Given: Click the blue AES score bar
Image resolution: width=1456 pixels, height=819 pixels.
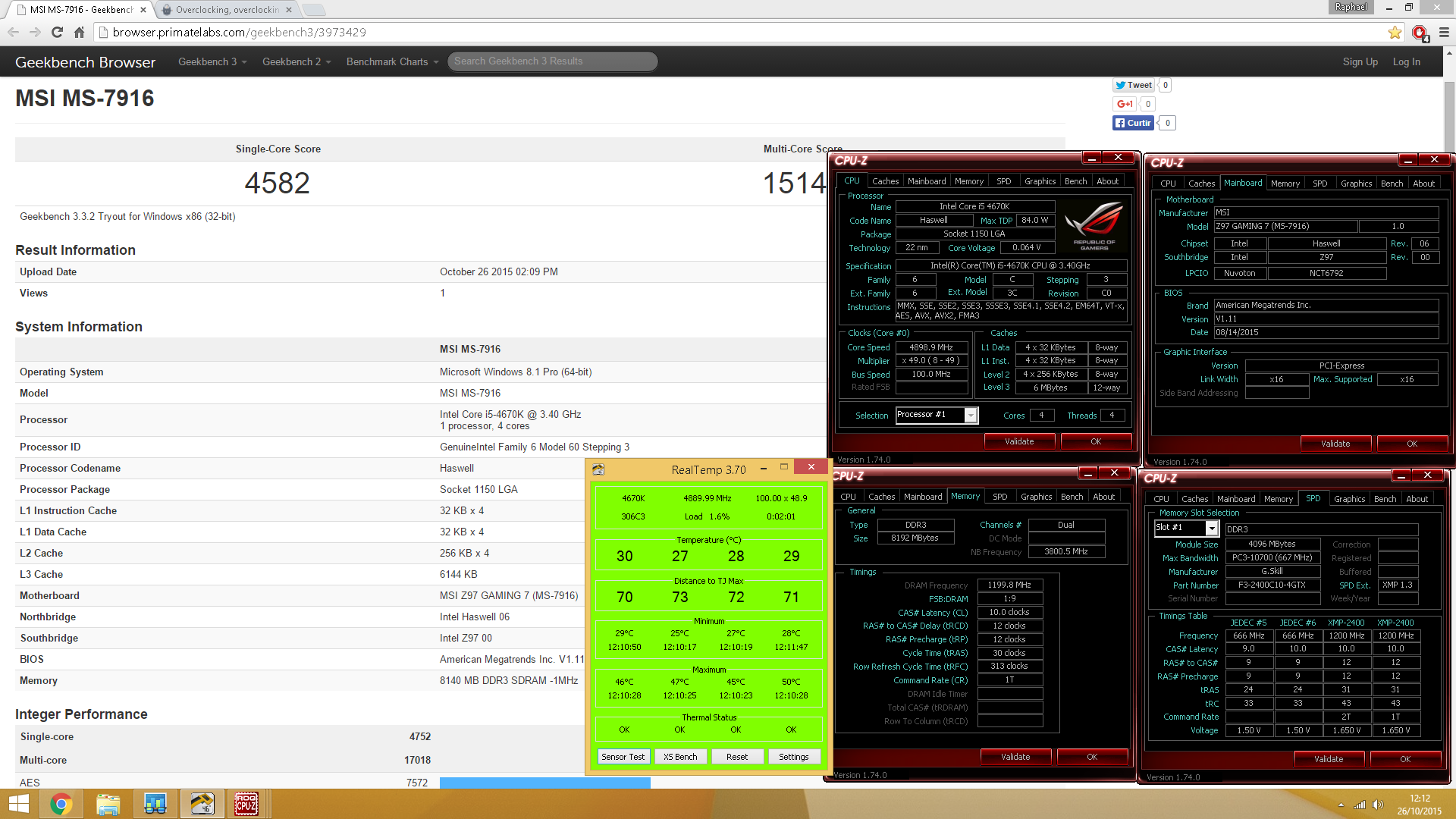Looking at the screenshot, I should click(544, 783).
